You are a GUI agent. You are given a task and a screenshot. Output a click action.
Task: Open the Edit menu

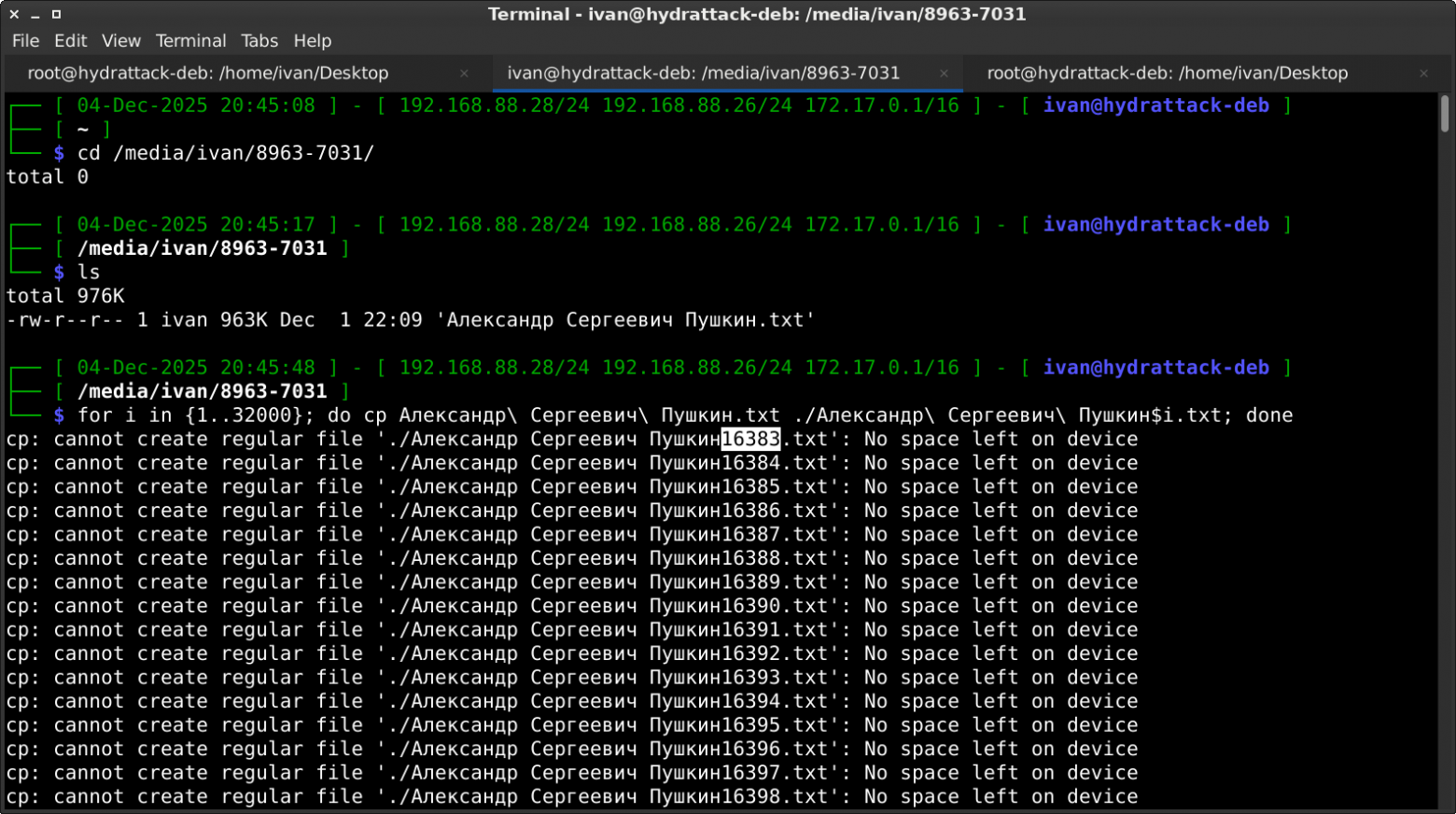click(x=70, y=41)
